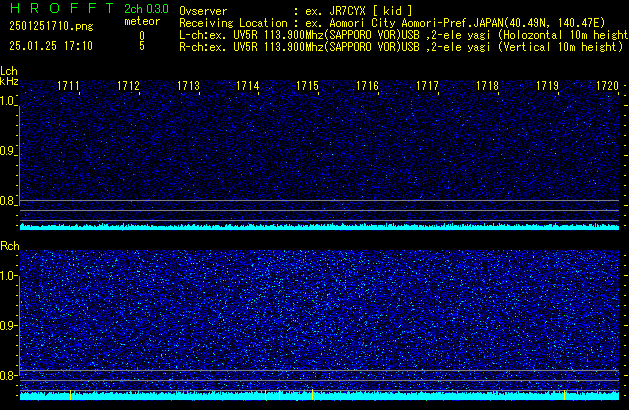Select the 1714 time tick label

248,86
